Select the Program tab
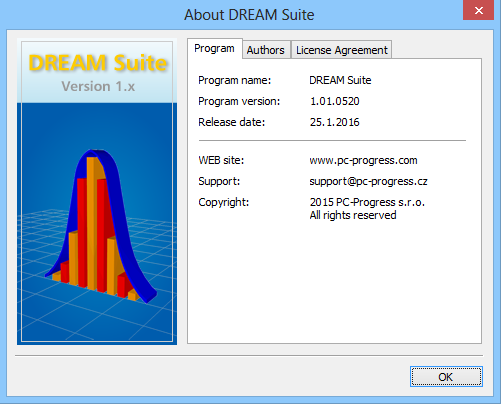Viewport: 501px width, 404px height. tap(214, 48)
